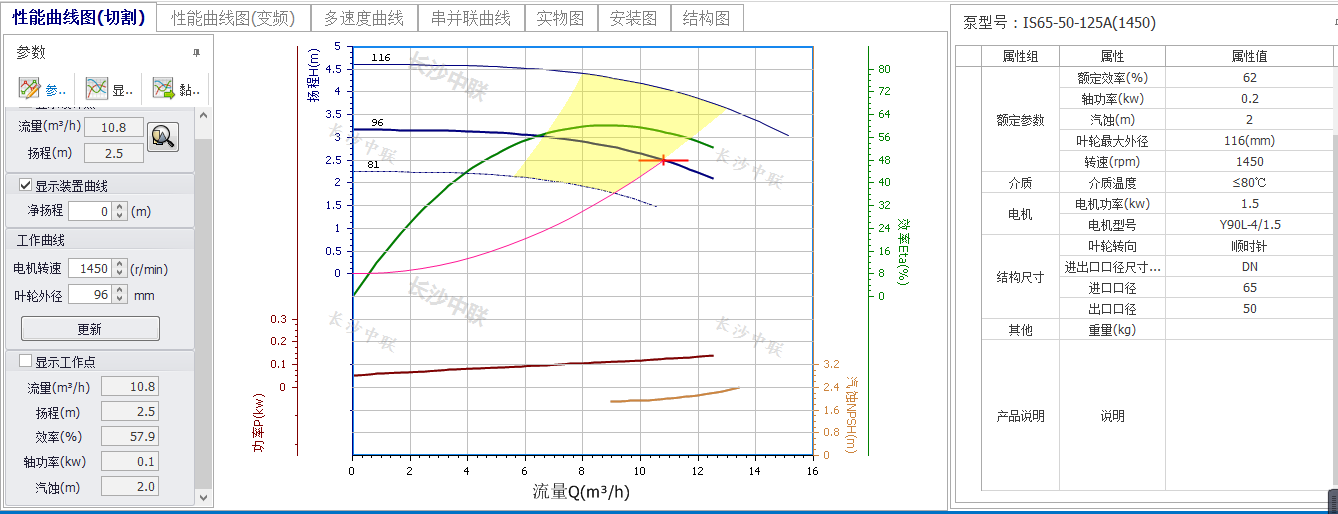1338x514 pixels.
Task: Click the 轴功率(kw) field showing 0.1
Action: tap(129, 462)
